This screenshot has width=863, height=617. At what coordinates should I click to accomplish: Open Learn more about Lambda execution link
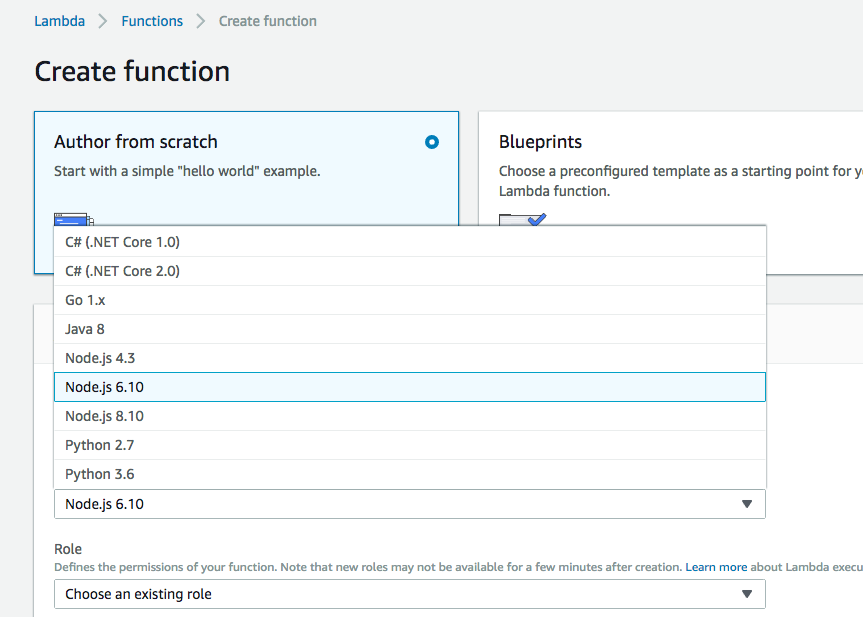point(716,567)
